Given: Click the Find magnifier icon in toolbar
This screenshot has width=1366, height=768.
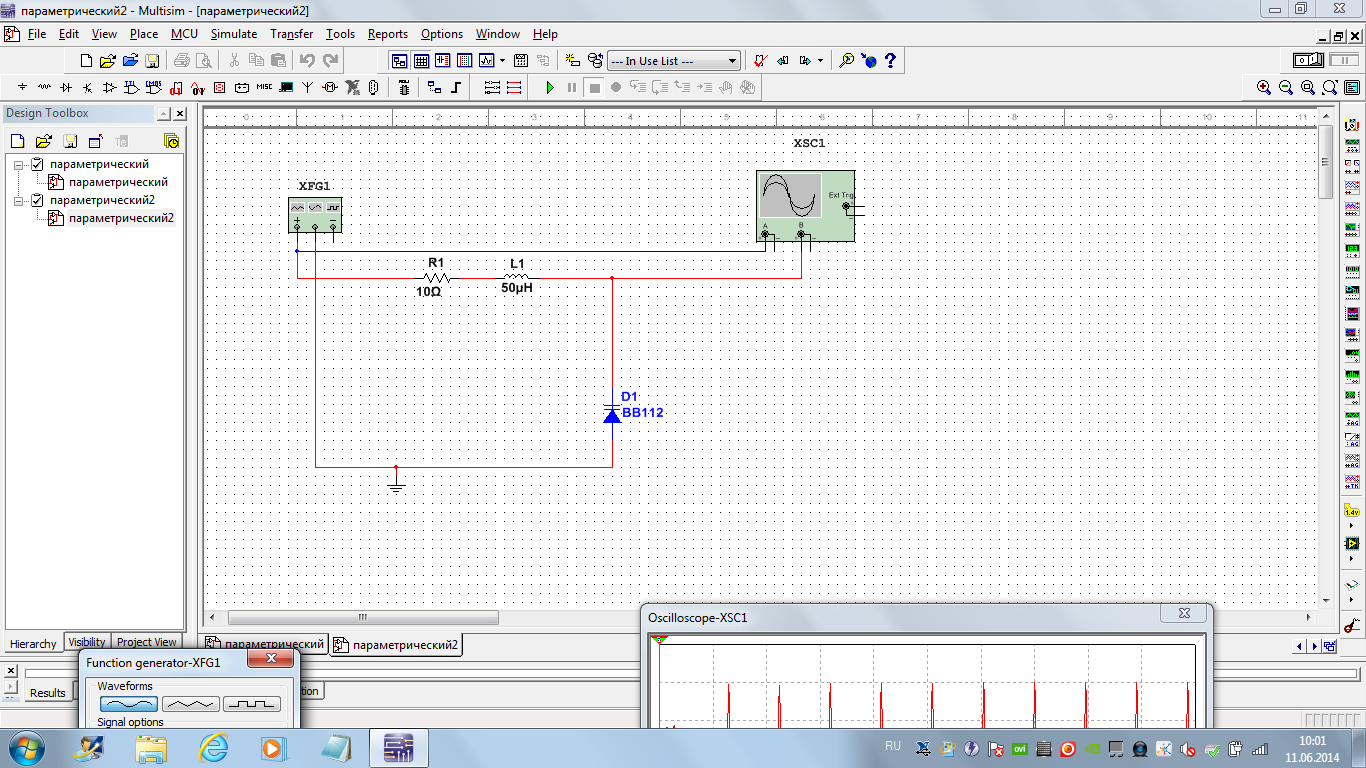Looking at the screenshot, I should click(x=846, y=61).
